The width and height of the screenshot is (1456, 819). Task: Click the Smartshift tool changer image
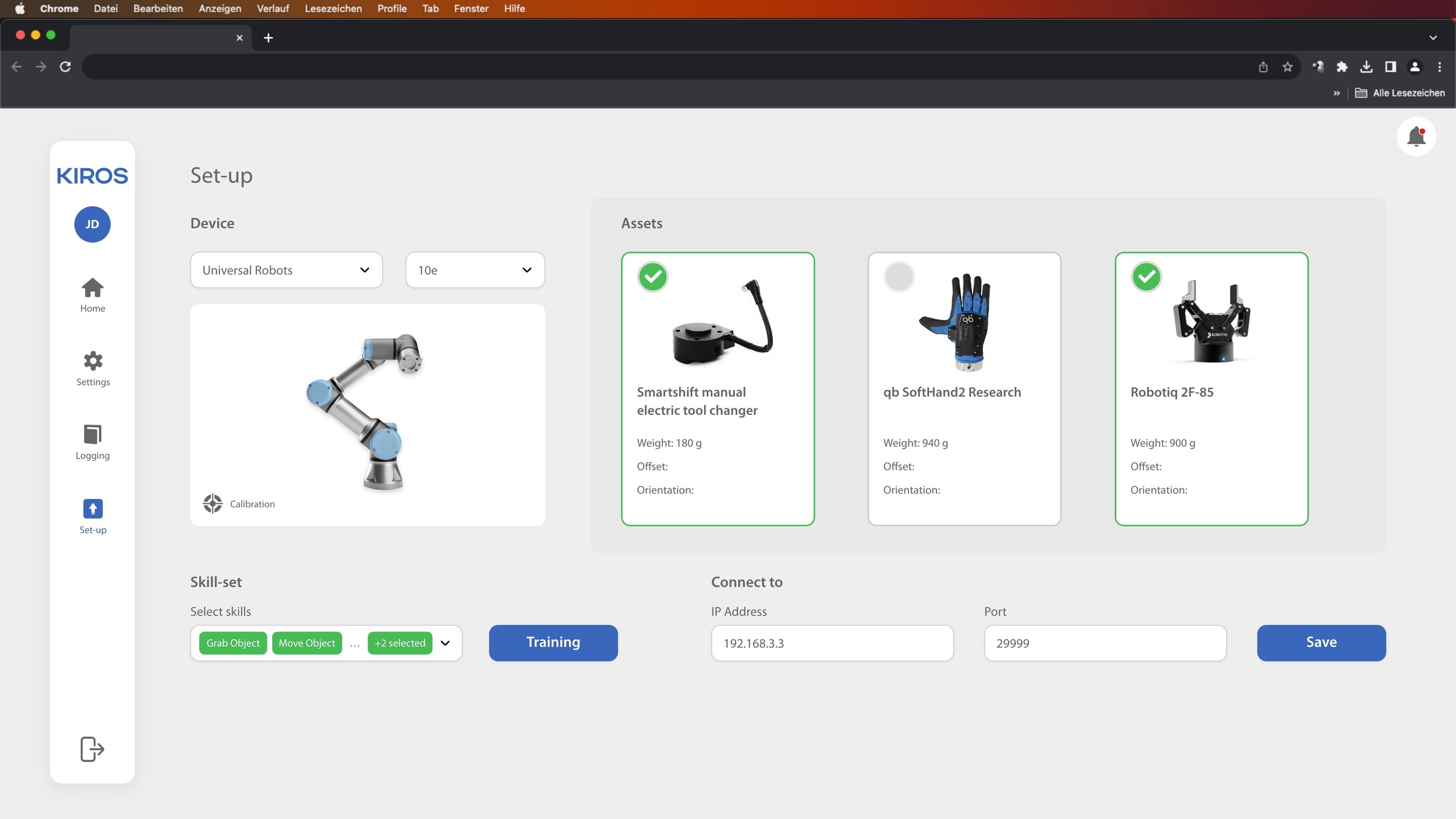[x=722, y=322]
